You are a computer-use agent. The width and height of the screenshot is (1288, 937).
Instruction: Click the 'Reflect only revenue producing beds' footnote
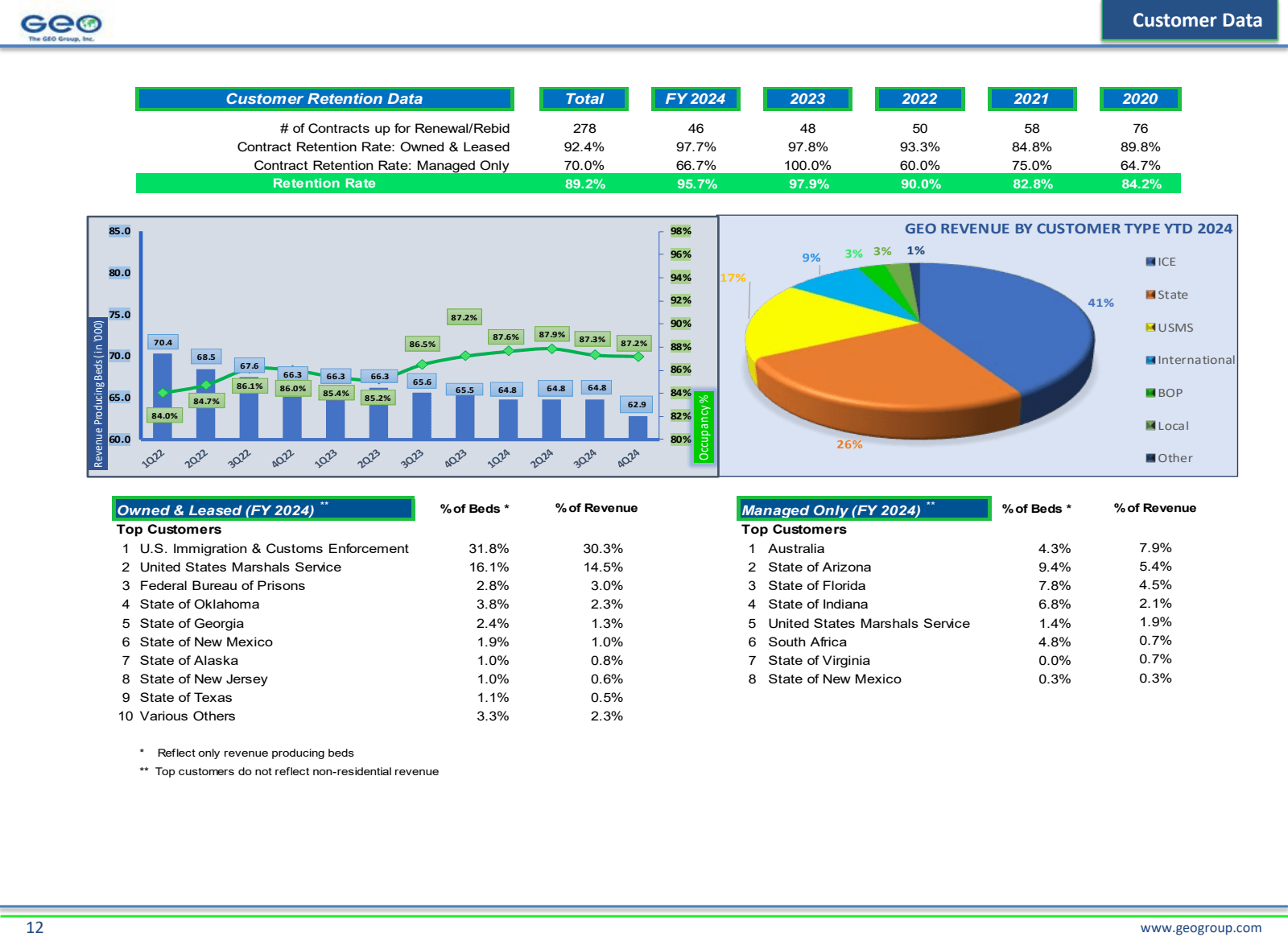[x=256, y=753]
